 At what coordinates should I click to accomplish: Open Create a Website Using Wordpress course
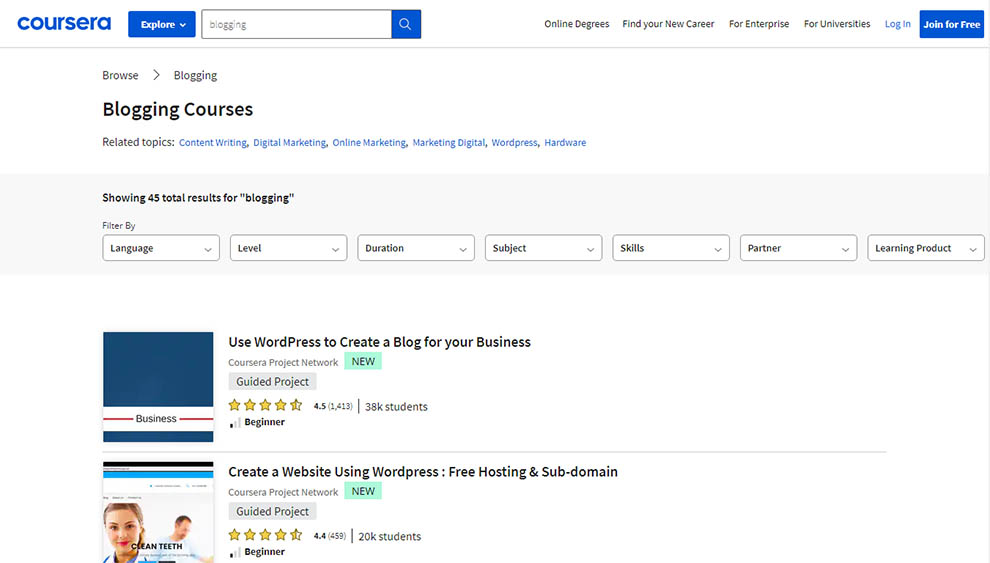(423, 472)
